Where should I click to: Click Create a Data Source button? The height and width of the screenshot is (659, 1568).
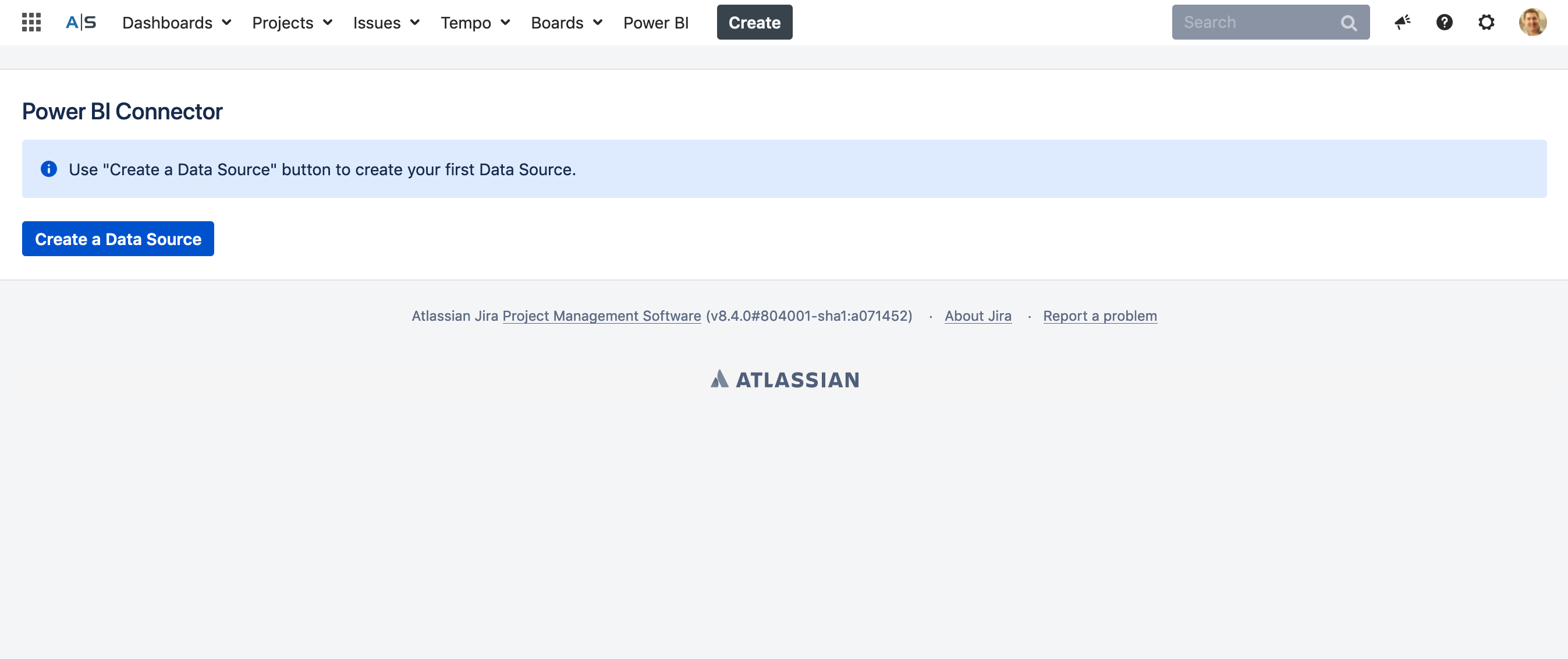coord(117,238)
